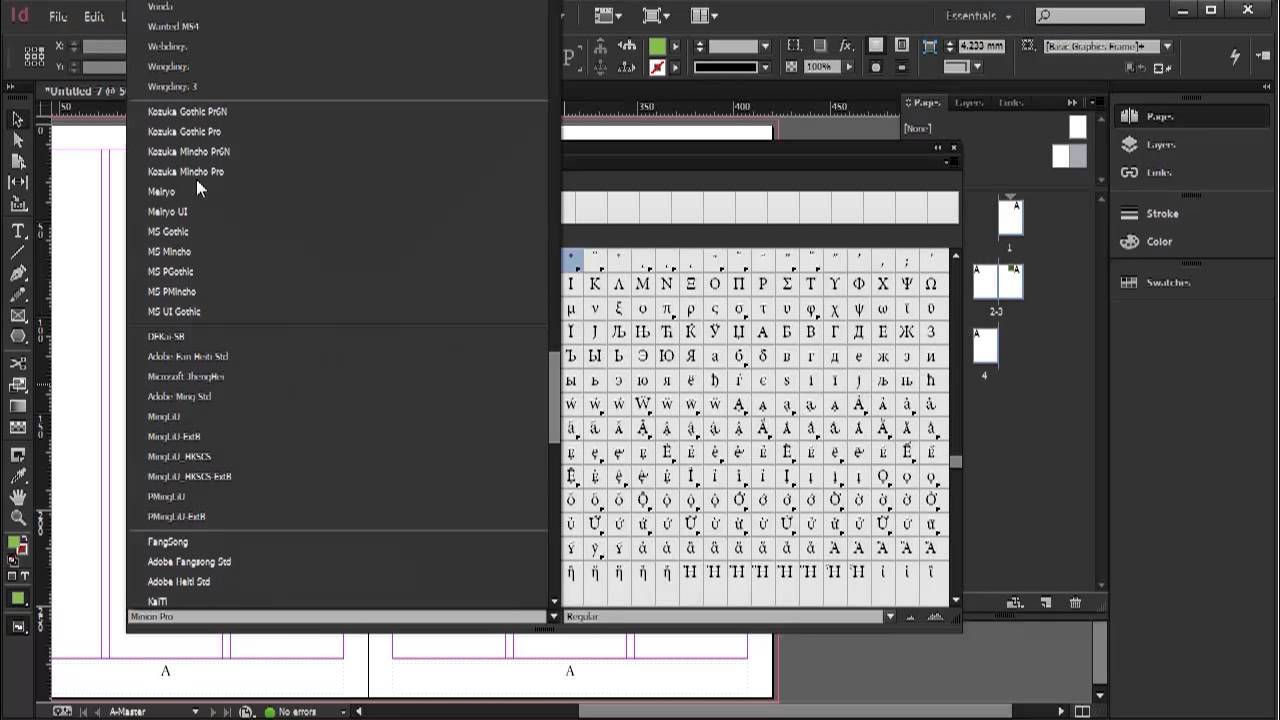Activate the Hand tool
The height and width of the screenshot is (720, 1280).
(x=18, y=497)
